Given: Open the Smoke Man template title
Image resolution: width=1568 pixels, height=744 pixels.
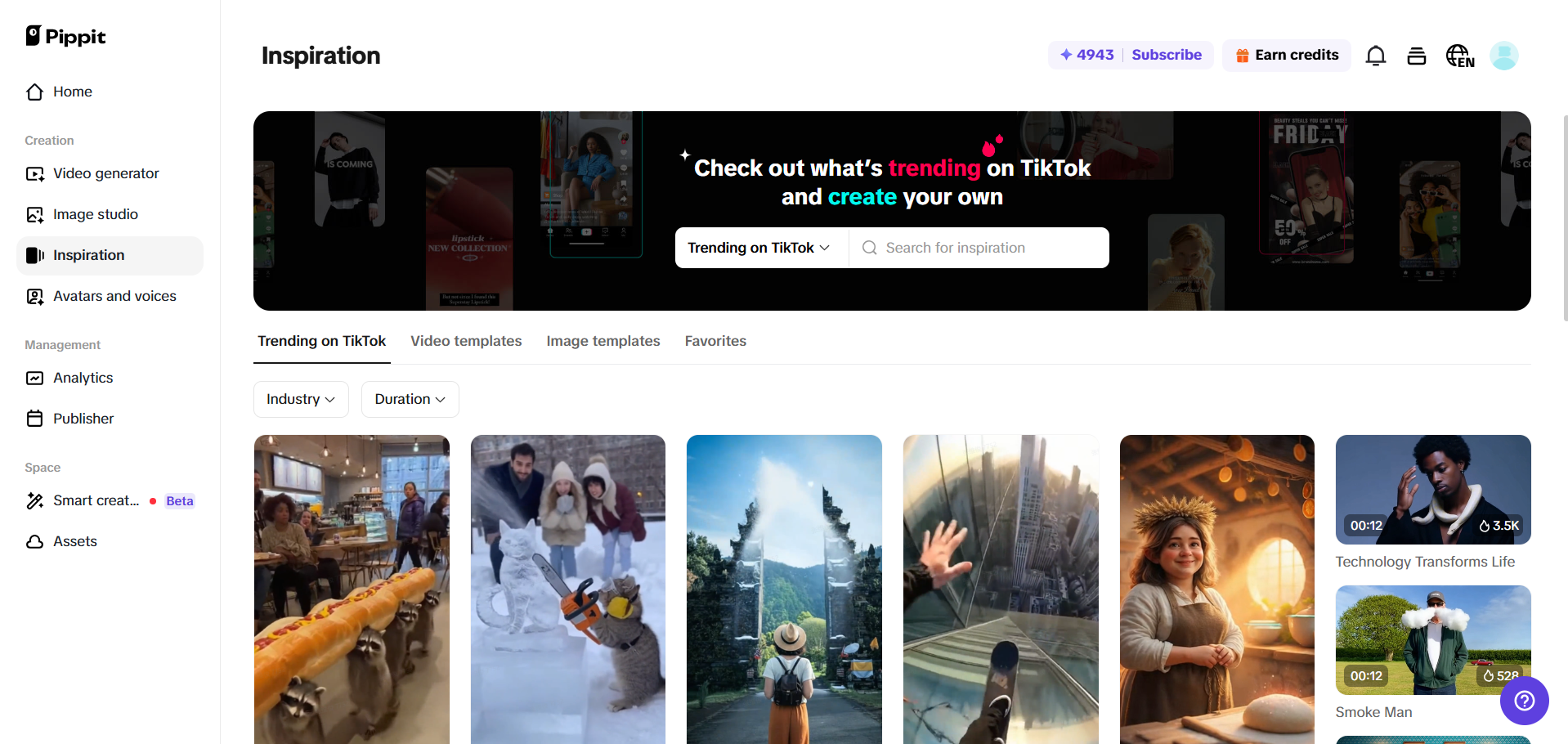Looking at the screenshot, I should tap(1373, 712).
